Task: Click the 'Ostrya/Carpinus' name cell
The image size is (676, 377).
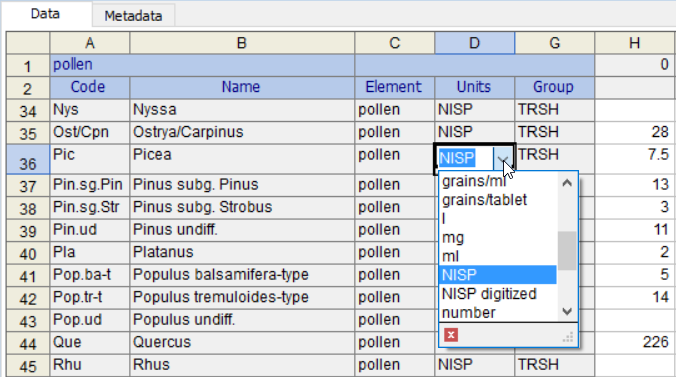Action: [x=242, y=133]
